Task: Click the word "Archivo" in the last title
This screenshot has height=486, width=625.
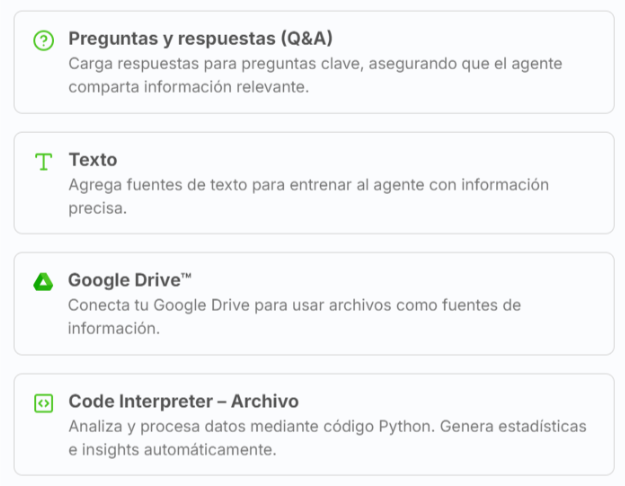Action: [265, 401]
